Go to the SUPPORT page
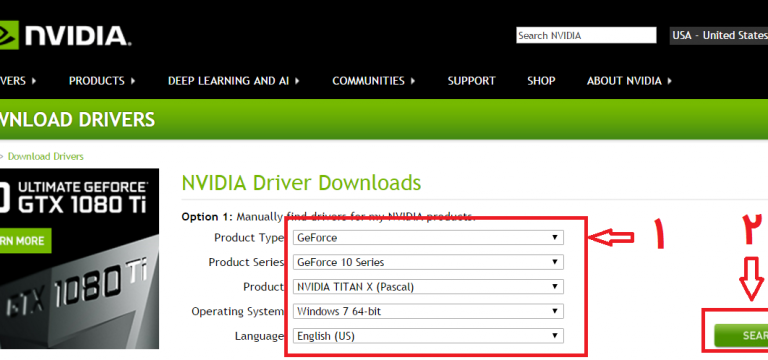 tap(471, 81)
